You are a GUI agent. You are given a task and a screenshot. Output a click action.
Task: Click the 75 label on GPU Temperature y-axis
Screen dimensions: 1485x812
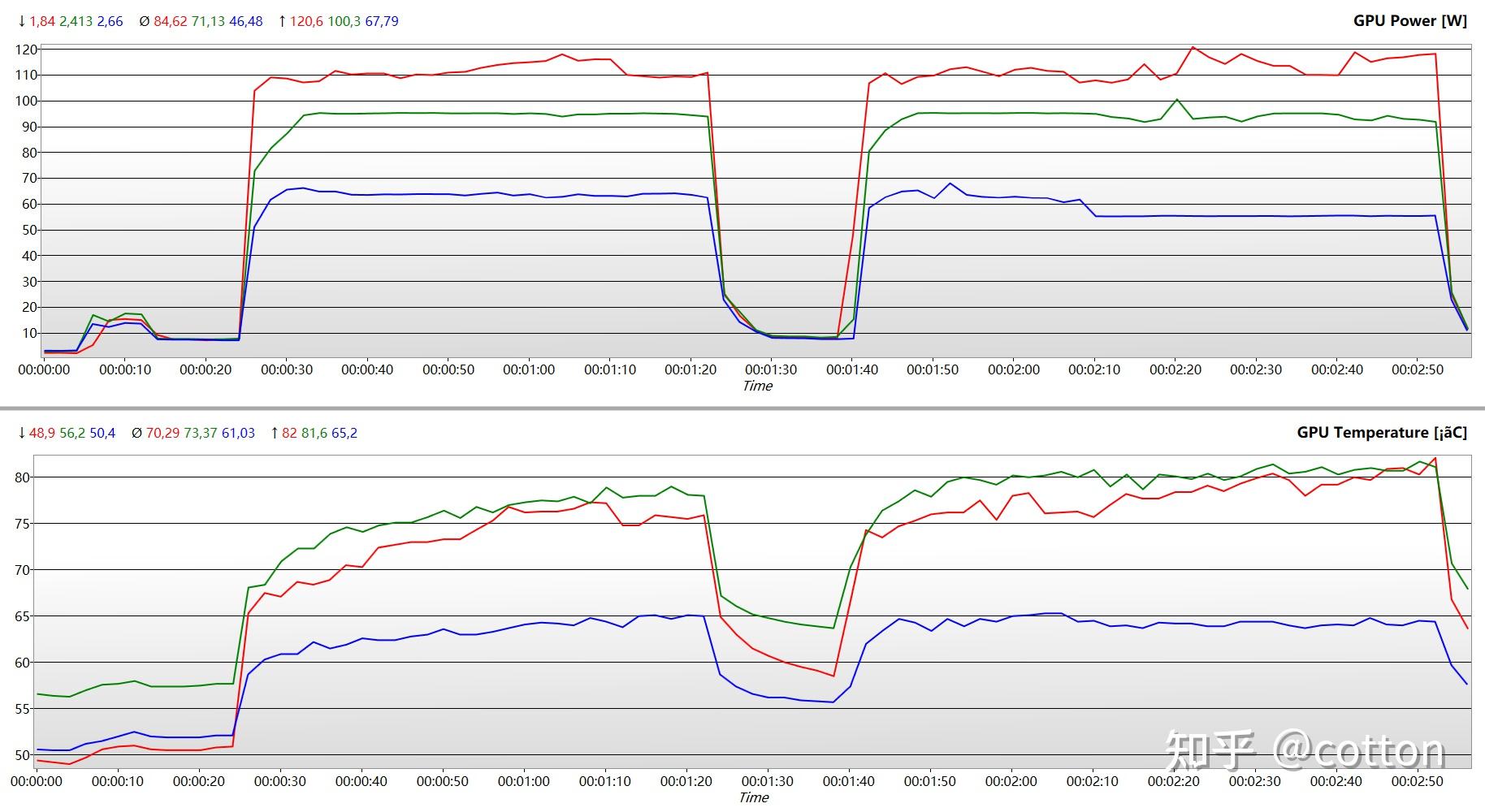pos(23,525)
